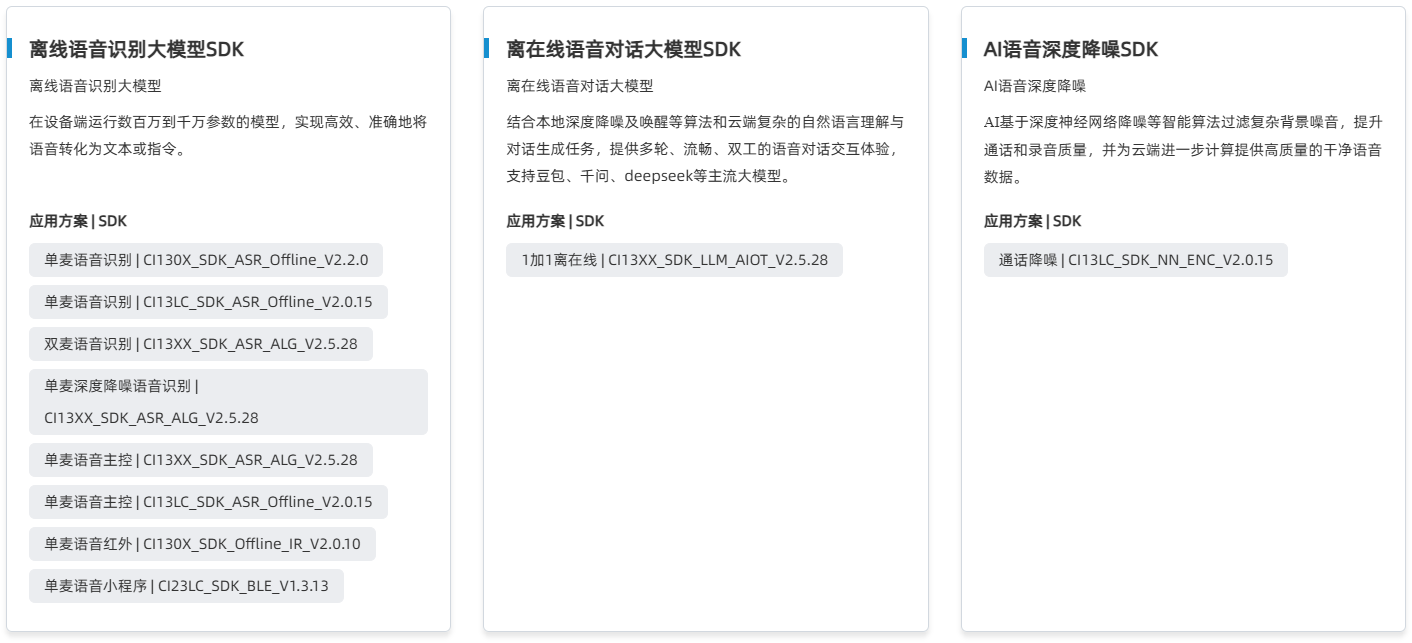This screenshot has height=643, width=1412.
Task: Open 单麦语音主控 CI13LC_SDK_ASR_Offline_V2.0.15 link
Action: pyautogui.click(x=208, y=502)
